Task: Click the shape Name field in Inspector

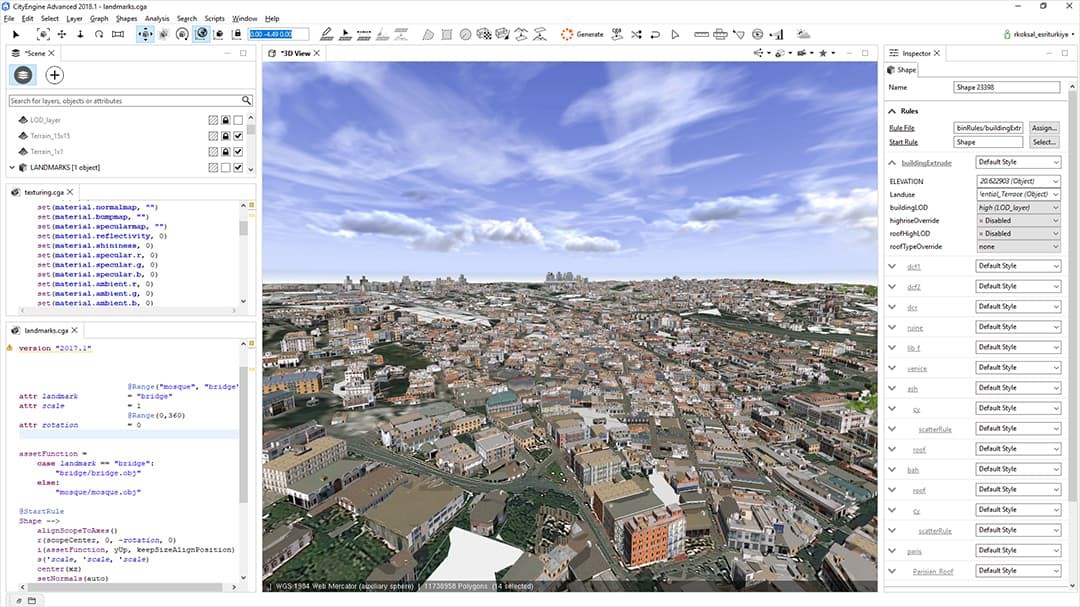Action: click(1007, 88)
